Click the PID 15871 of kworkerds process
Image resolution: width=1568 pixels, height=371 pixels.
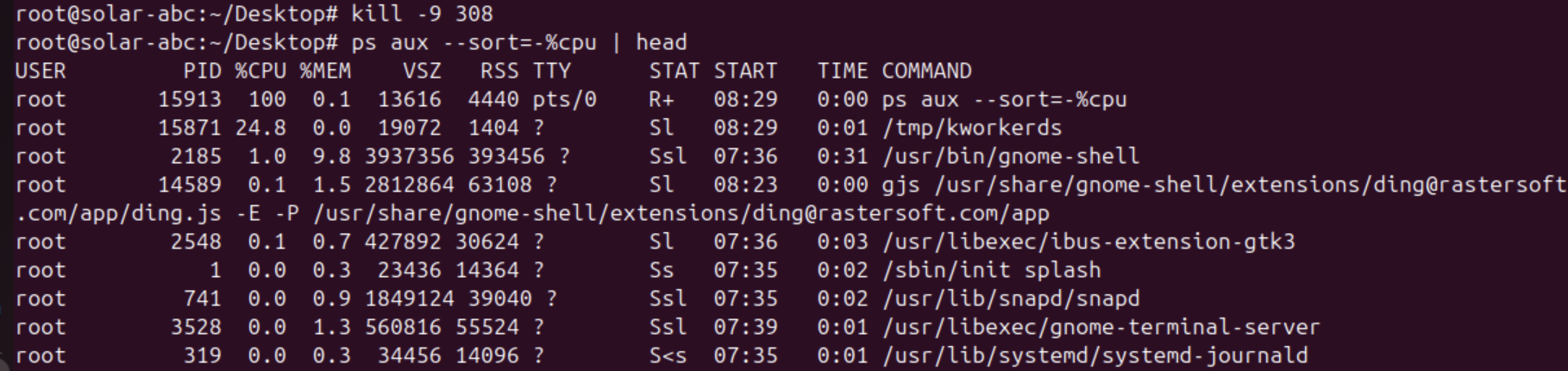(x=189, y=128)
